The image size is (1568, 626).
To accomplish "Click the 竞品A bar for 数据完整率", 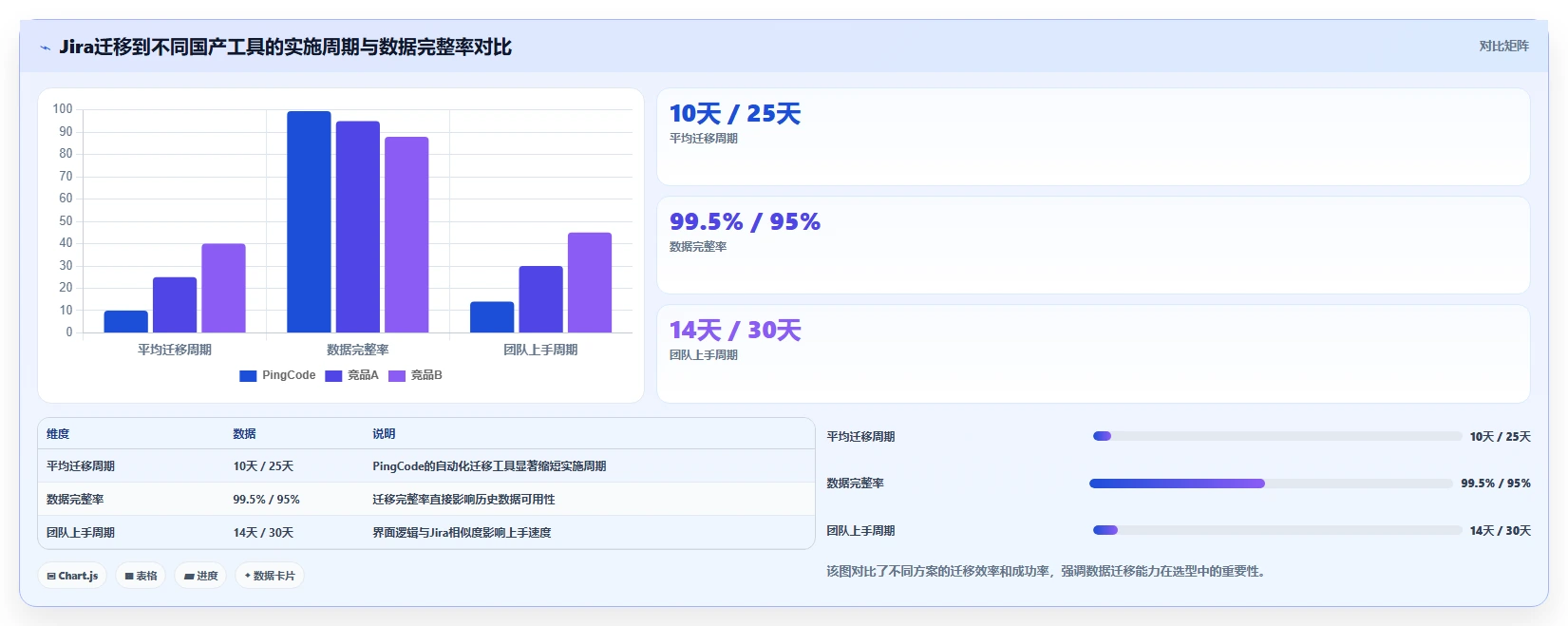I will coord(358,227).
